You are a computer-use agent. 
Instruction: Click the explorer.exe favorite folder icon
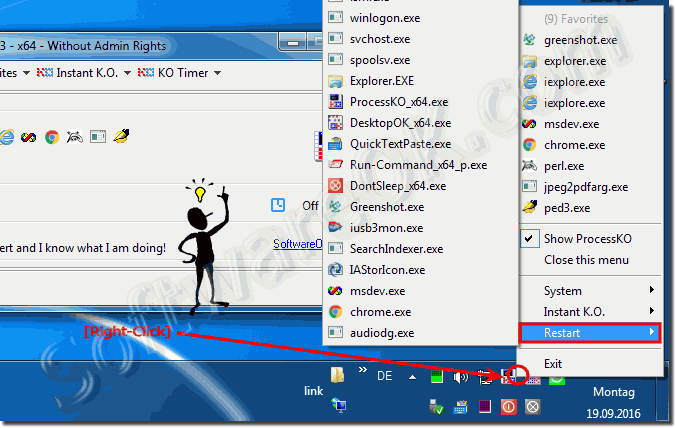(x=530, y=61)
